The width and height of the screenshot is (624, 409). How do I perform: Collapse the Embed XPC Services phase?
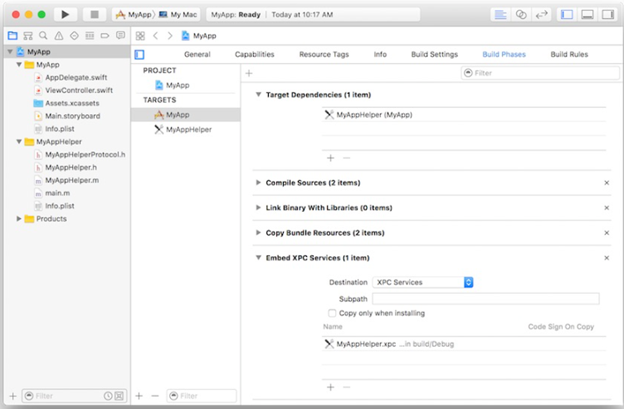pyautogui.click(x=258, y=258)
